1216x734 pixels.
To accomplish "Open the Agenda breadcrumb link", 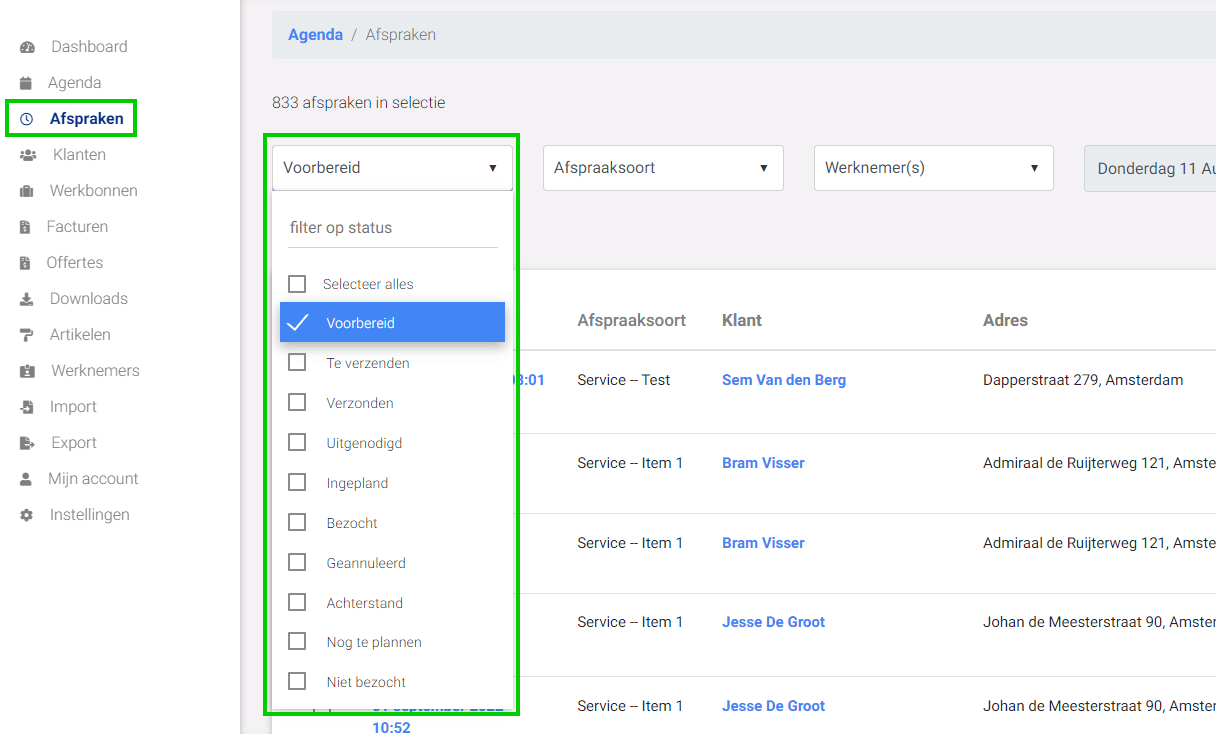I will 315,35.
